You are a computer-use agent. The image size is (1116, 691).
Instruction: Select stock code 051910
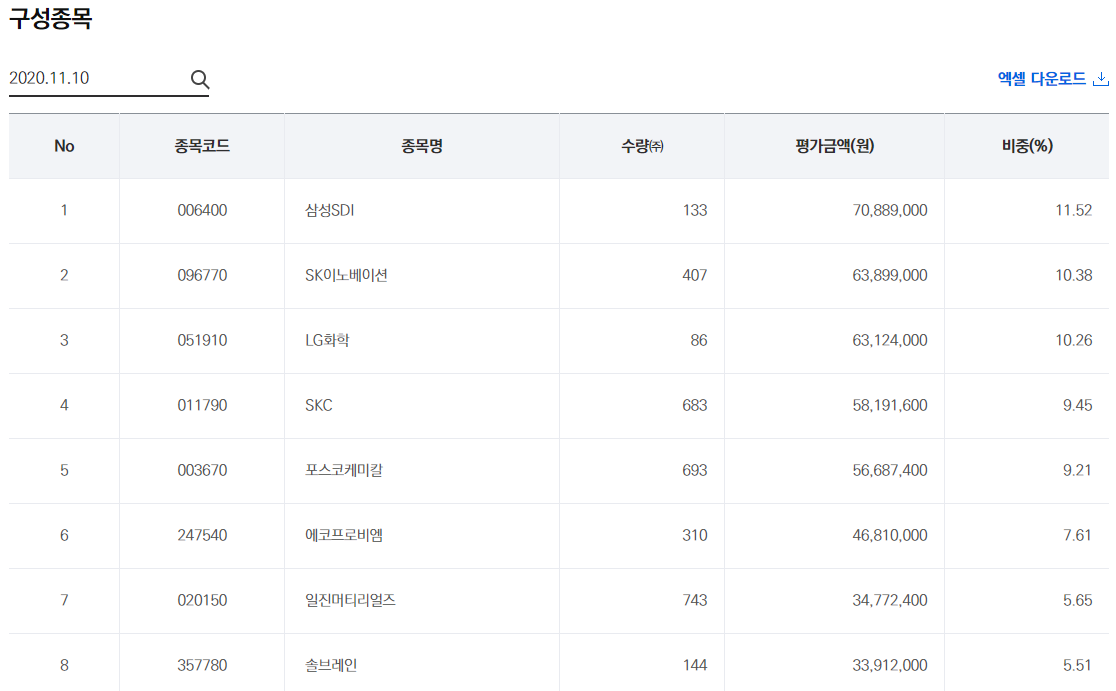[x=202, y=340]
